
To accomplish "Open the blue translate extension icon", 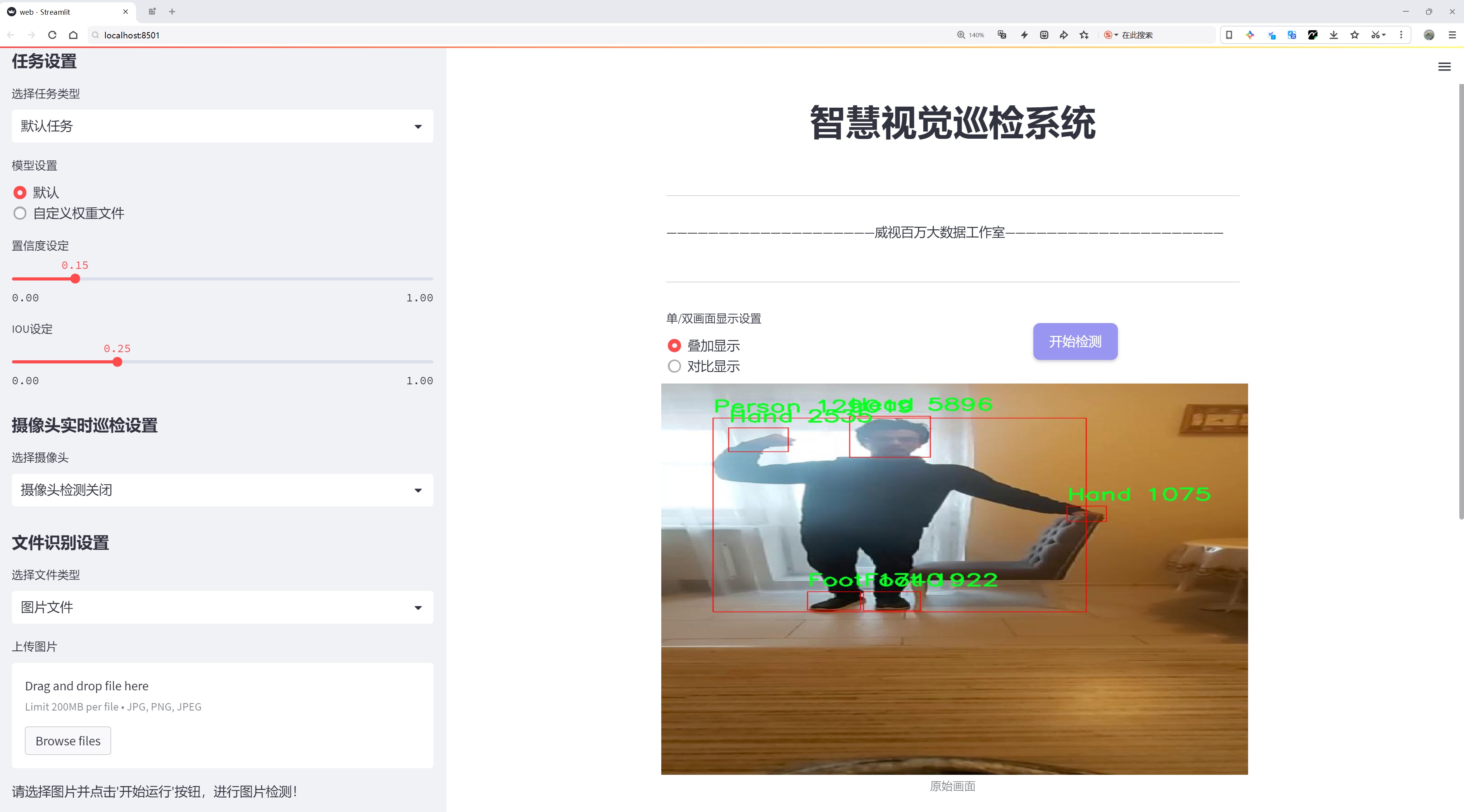I will tap(1292, 35).
